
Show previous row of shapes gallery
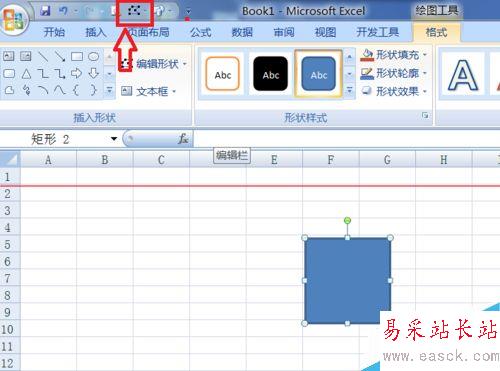(109, 57)
